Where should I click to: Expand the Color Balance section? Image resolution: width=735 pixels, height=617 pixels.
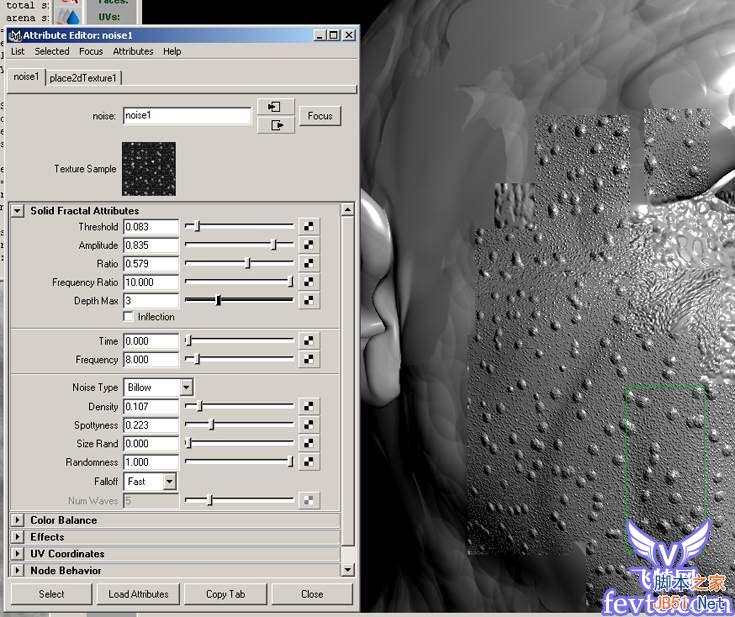point(17,520)
